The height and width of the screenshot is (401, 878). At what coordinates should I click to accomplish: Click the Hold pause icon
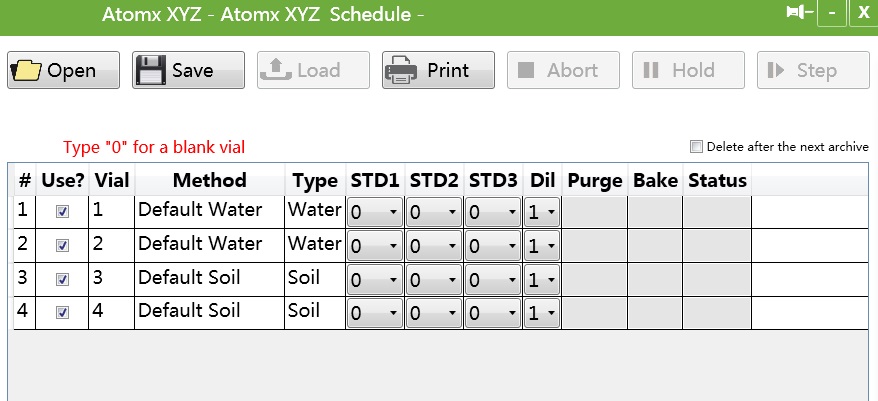(x=650, y=70)
